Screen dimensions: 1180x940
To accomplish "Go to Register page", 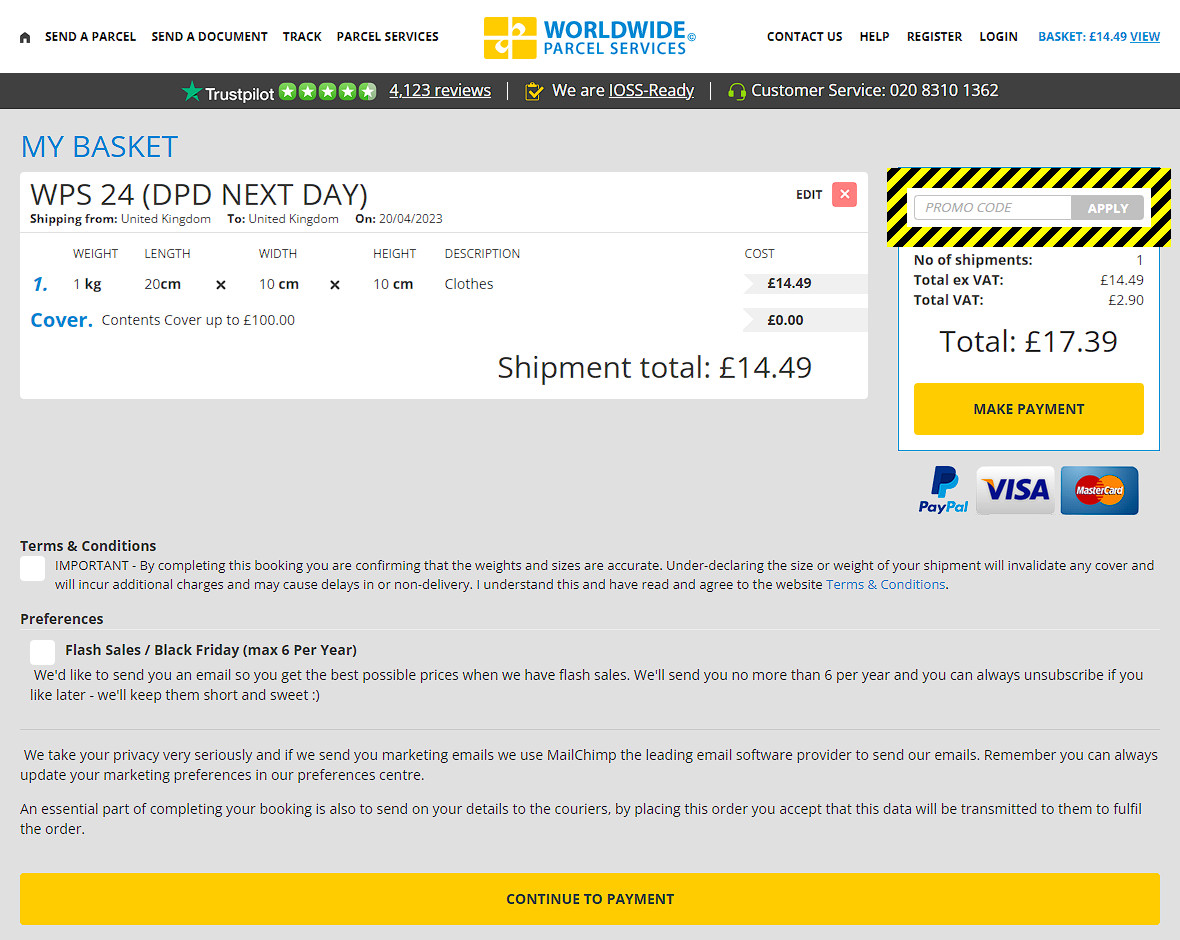I will [934, 37].
